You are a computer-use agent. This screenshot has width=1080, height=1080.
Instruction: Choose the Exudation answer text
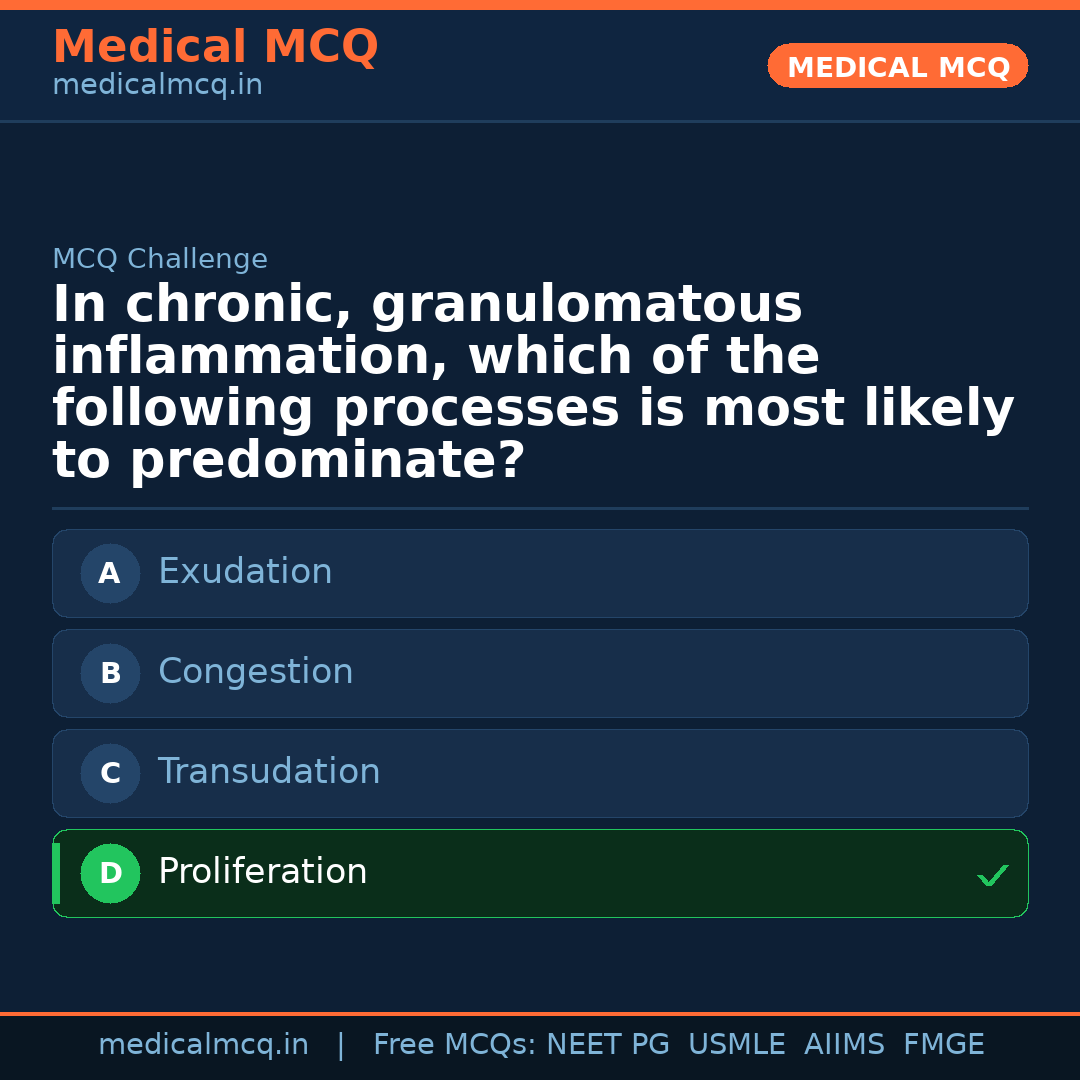(245, 572)
